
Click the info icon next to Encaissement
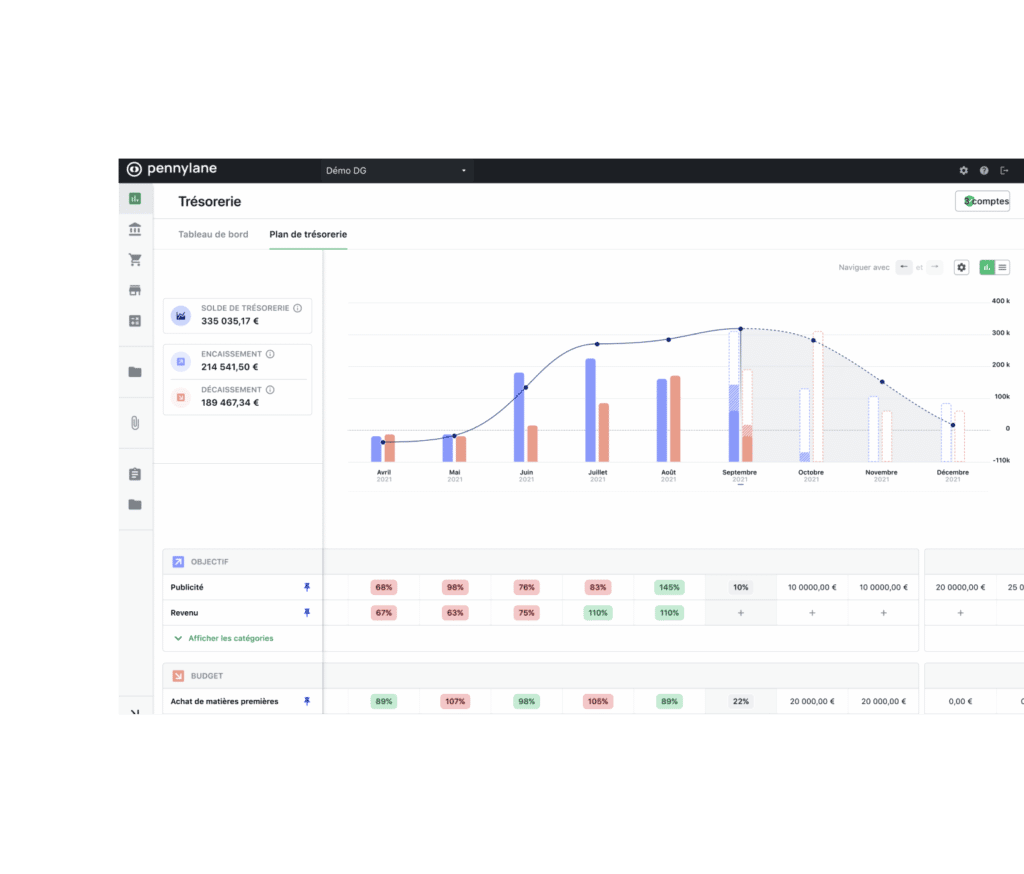(x=270, y=354)
